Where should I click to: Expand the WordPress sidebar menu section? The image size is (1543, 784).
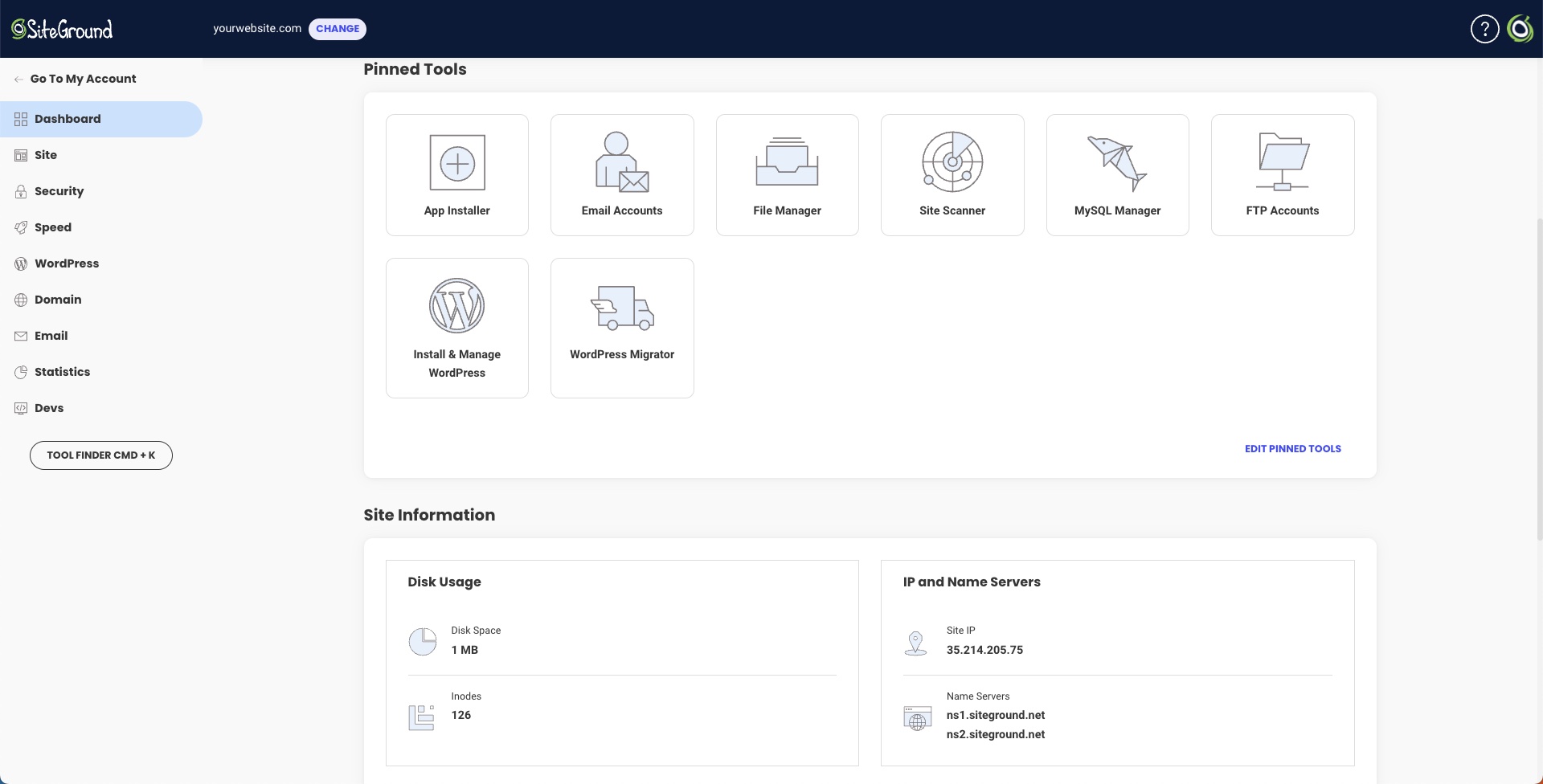pos(101,263)
